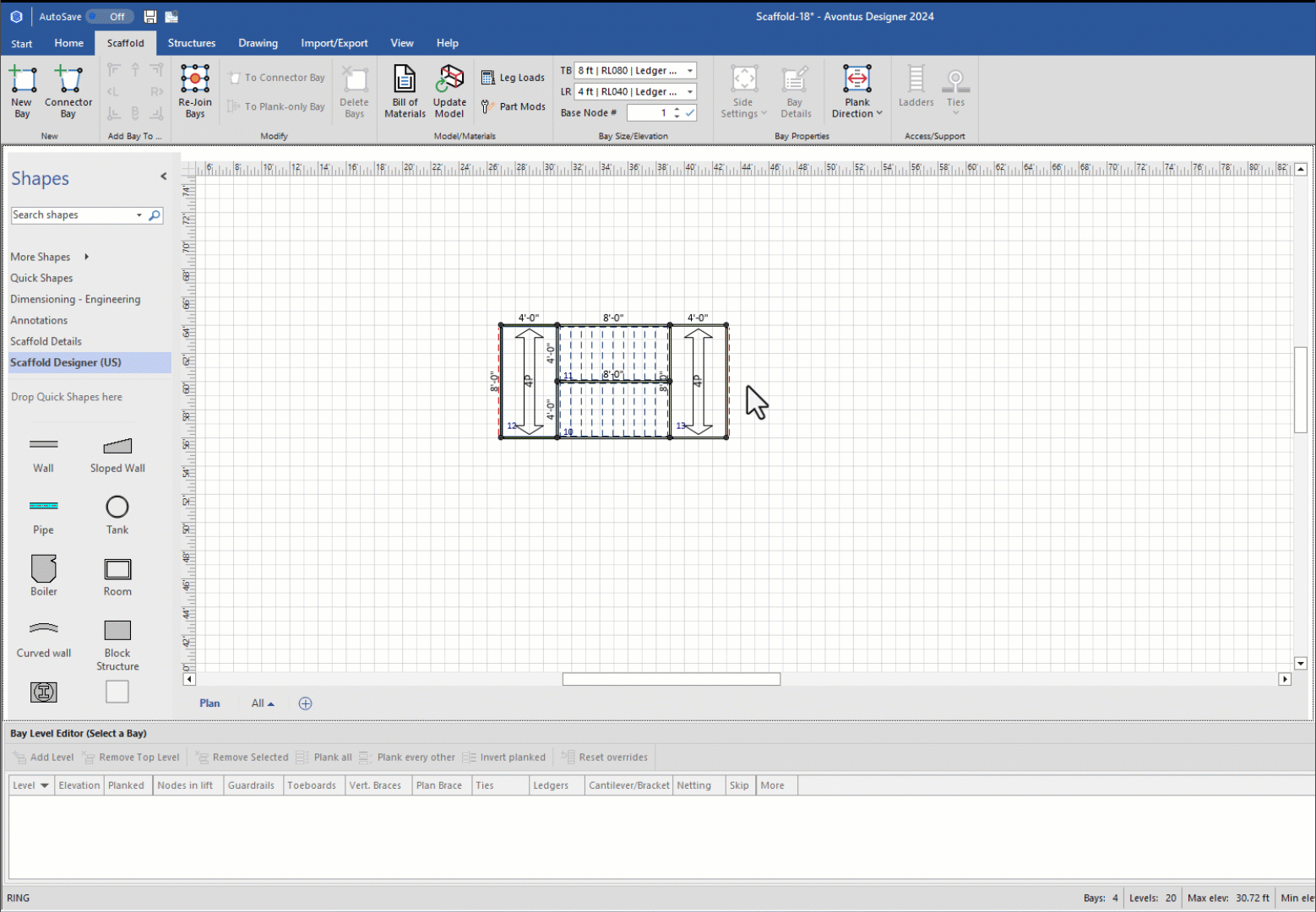Select the New Bay tool
The image size is (1316, 912).
coord(22,90)
